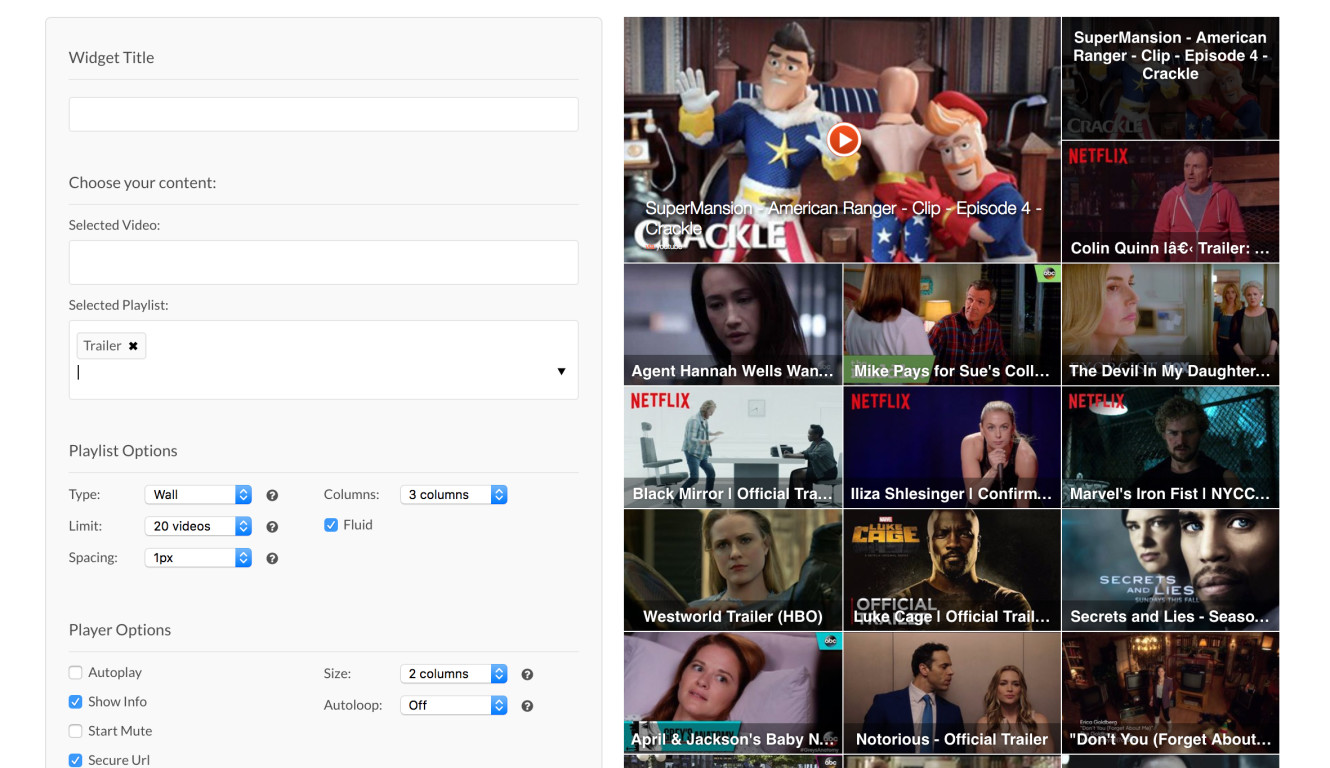1330x768 pixels.
Task: Open the Type dropdown set to Wall
Action: (198, 495)
